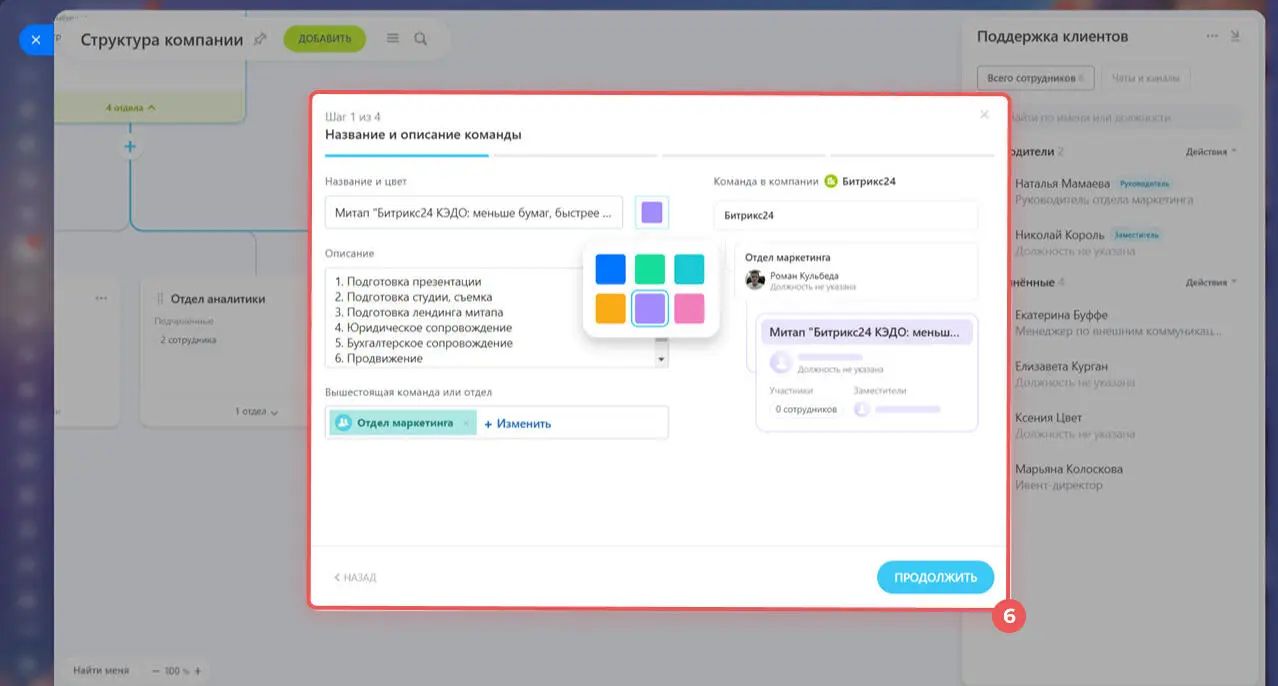Collapse the 4 отдела expander
1278x686 pixels.
point(130,107)
